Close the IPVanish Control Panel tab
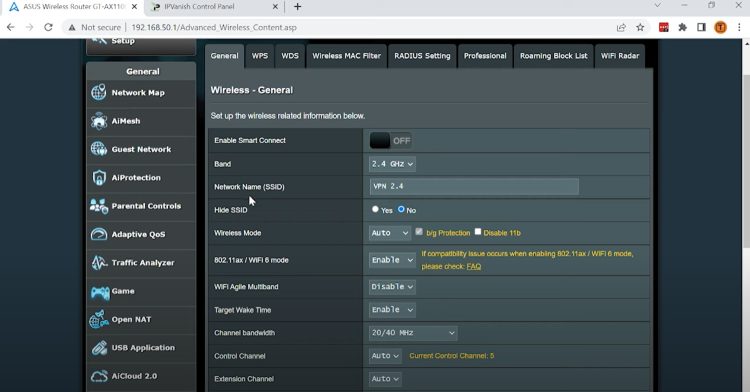 pyautogui.click(x=275, y=7)
